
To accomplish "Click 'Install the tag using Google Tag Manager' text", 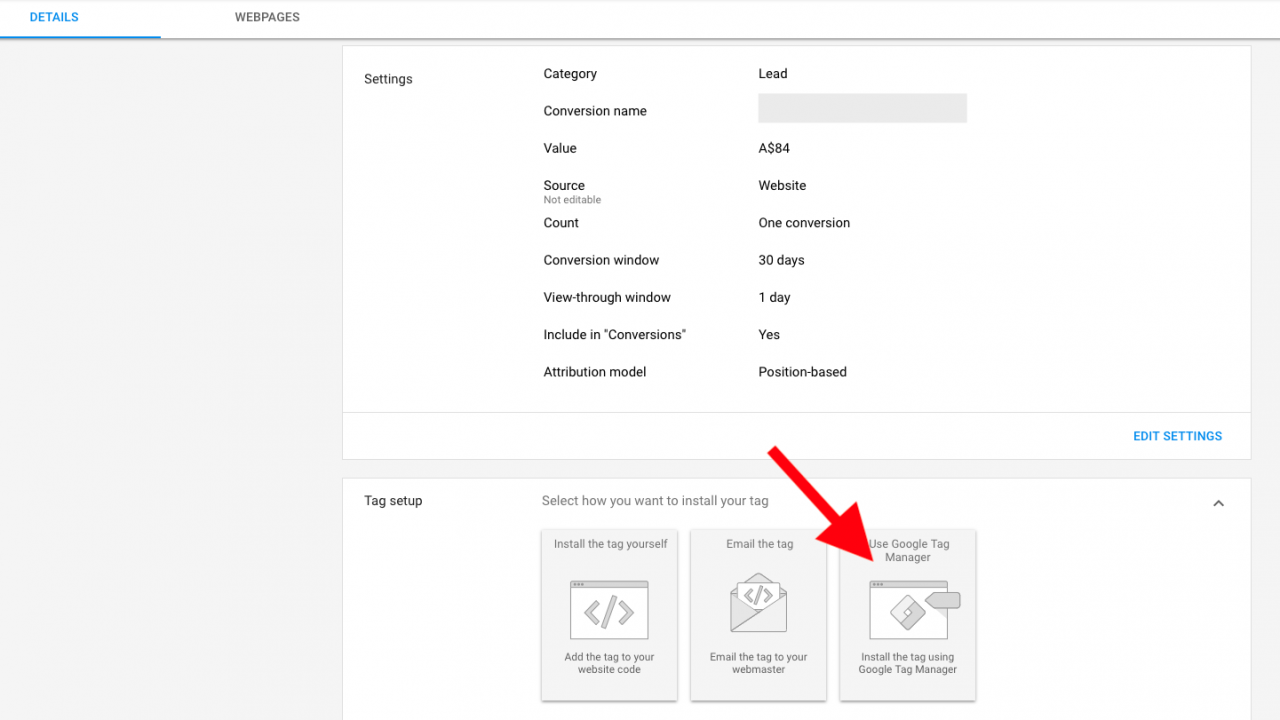I will [908, 663].
